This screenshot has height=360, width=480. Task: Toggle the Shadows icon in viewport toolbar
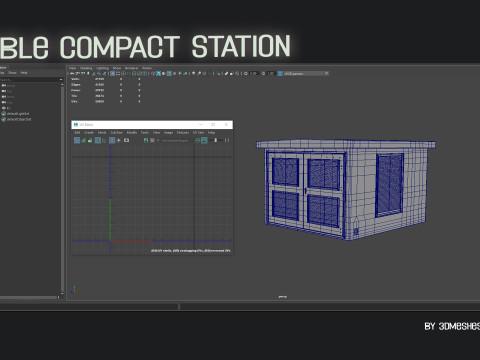click(186, 73)
